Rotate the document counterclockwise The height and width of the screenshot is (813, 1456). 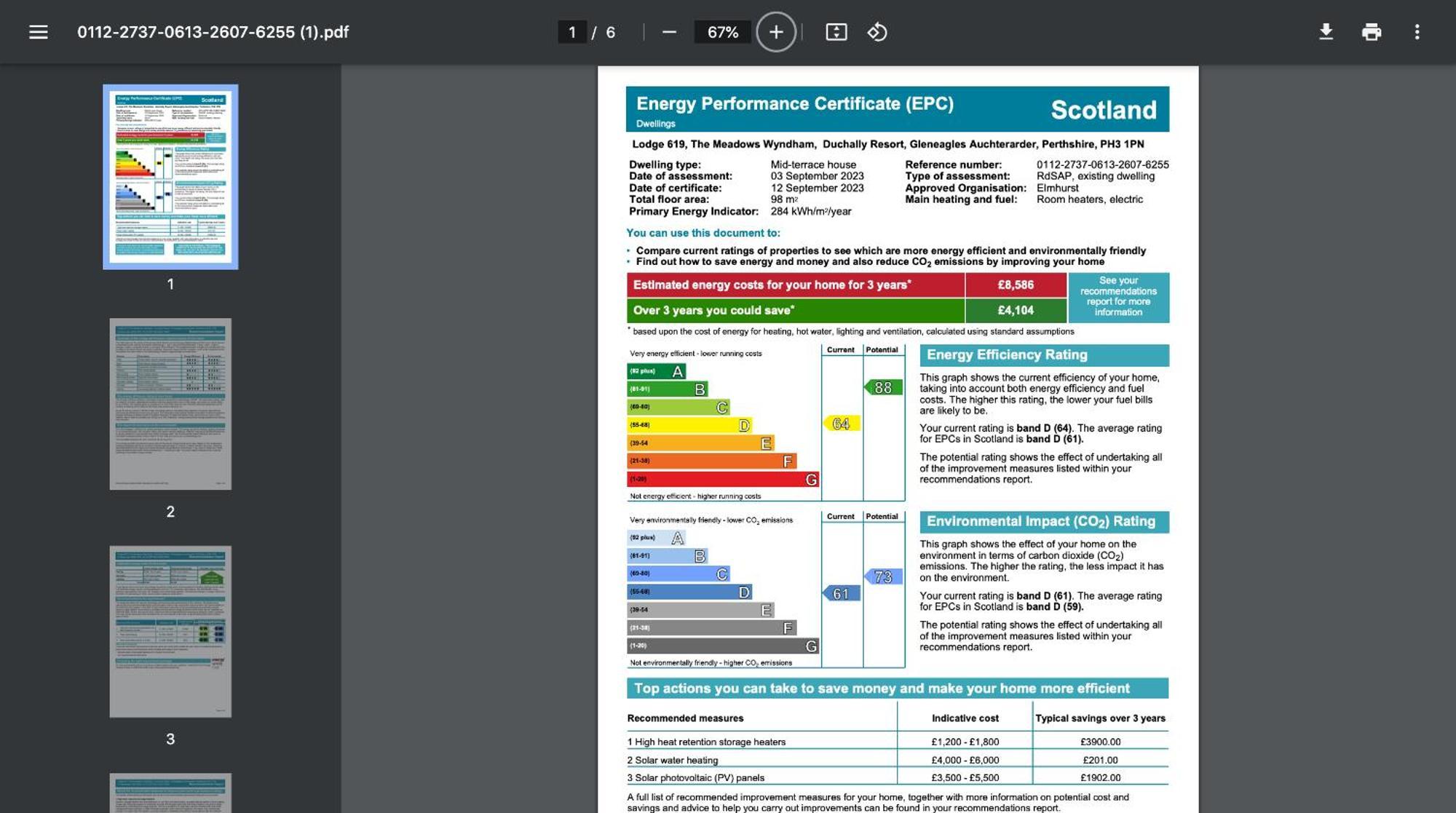[877, 32]
